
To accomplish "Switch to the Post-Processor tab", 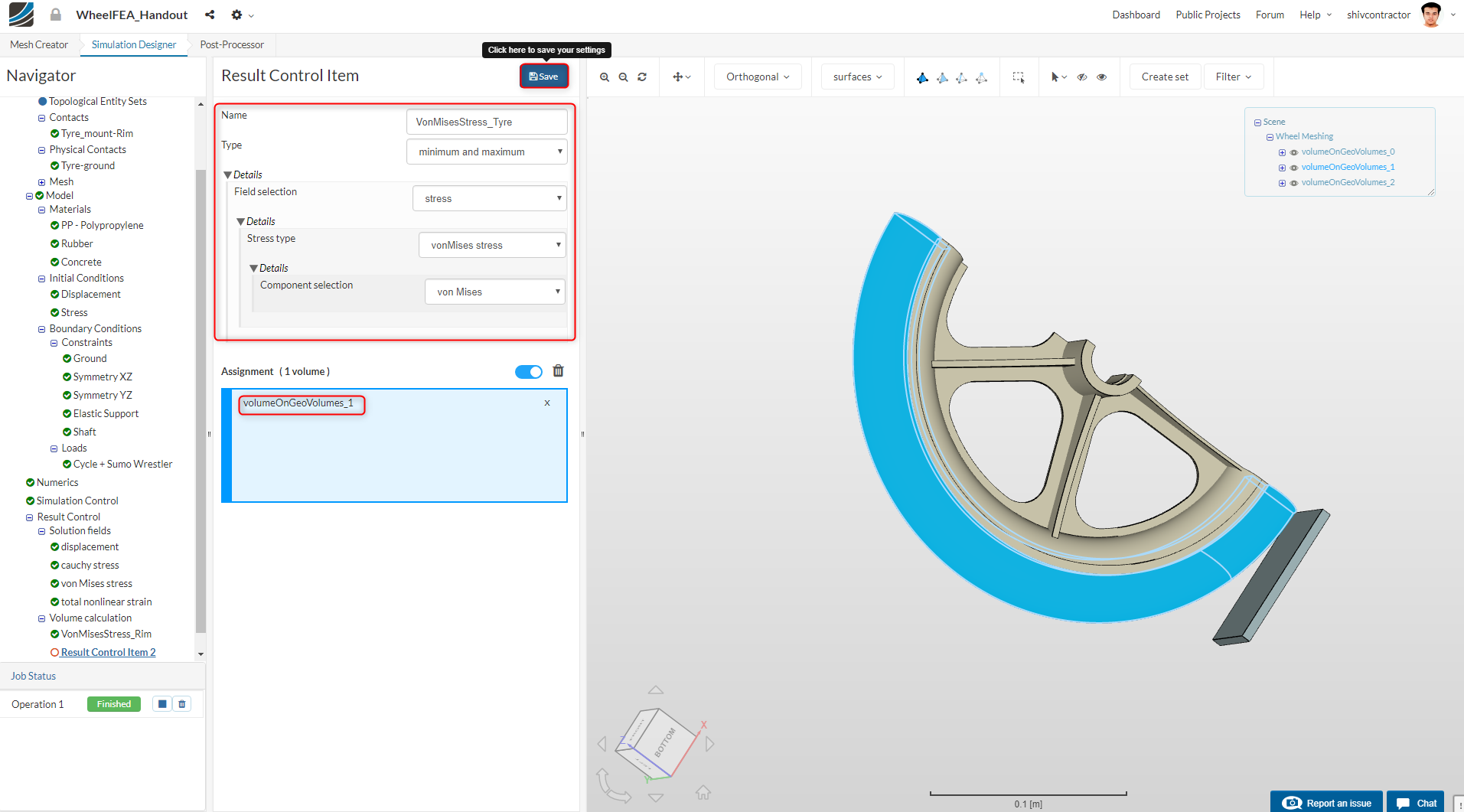I will pos(232,45).
